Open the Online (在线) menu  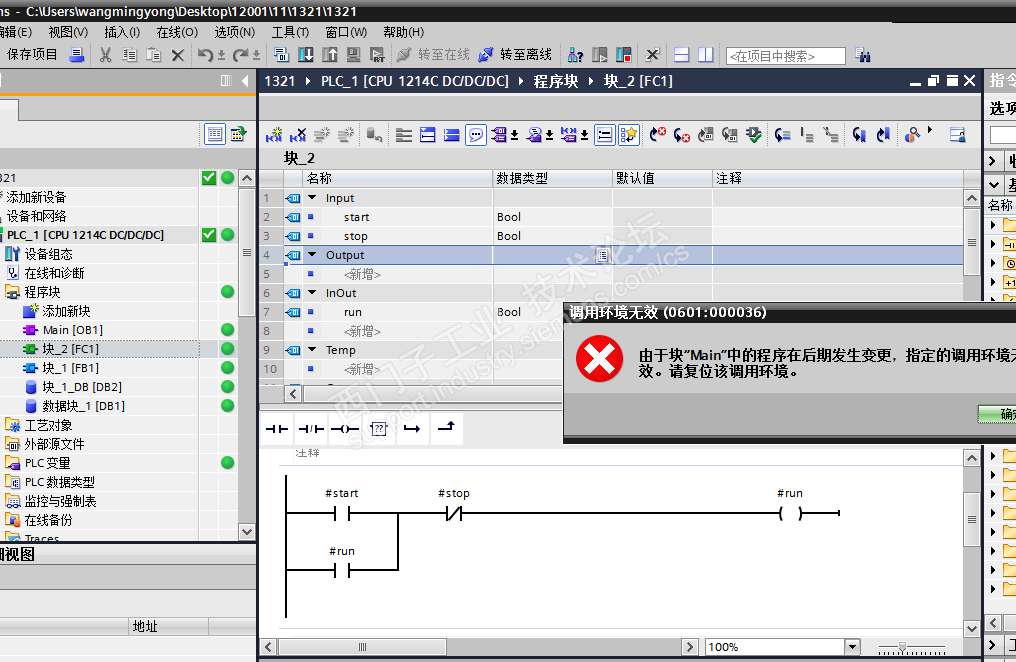click(176, 32)
